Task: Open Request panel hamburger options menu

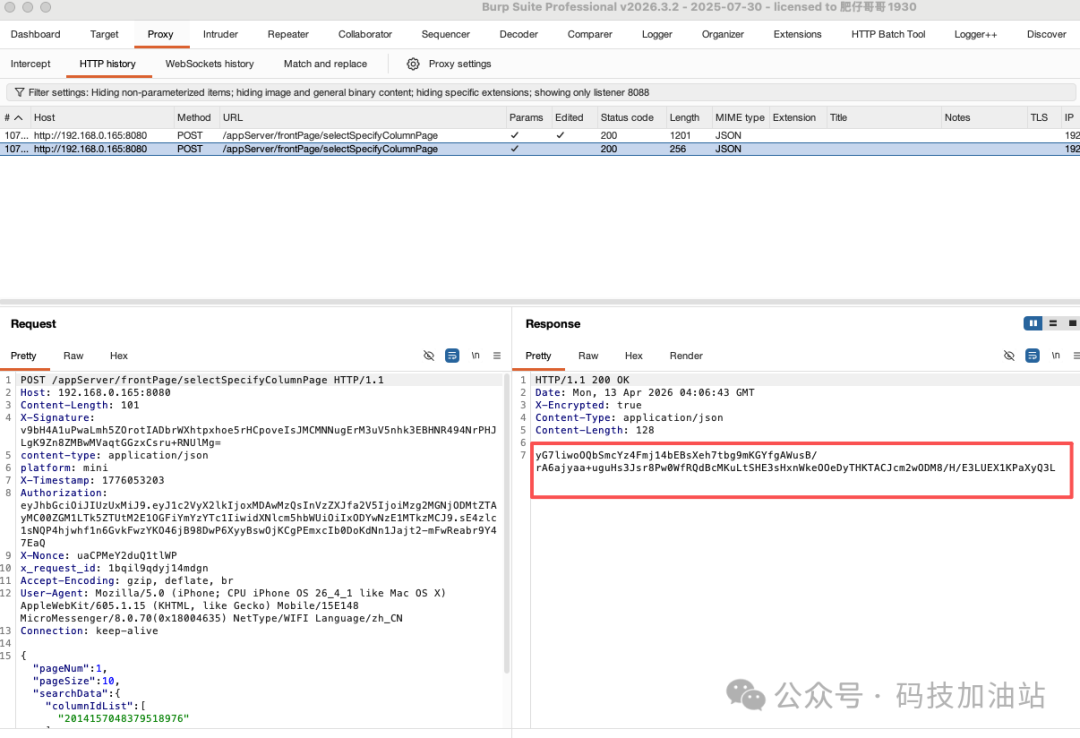Action: (497, 356)
